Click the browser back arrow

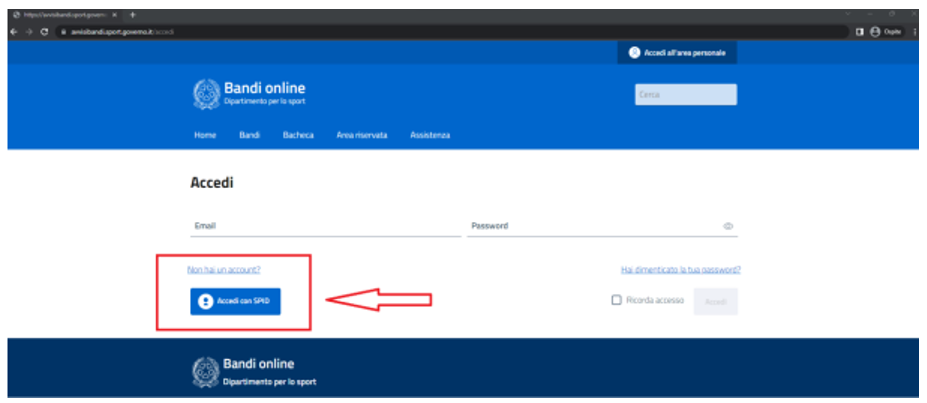14,32
